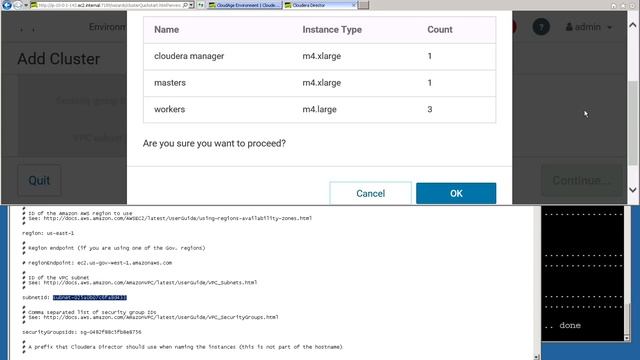The image size is (640, 360).
Task: Click the address bar URL field
Action: [x=109, y=5]
